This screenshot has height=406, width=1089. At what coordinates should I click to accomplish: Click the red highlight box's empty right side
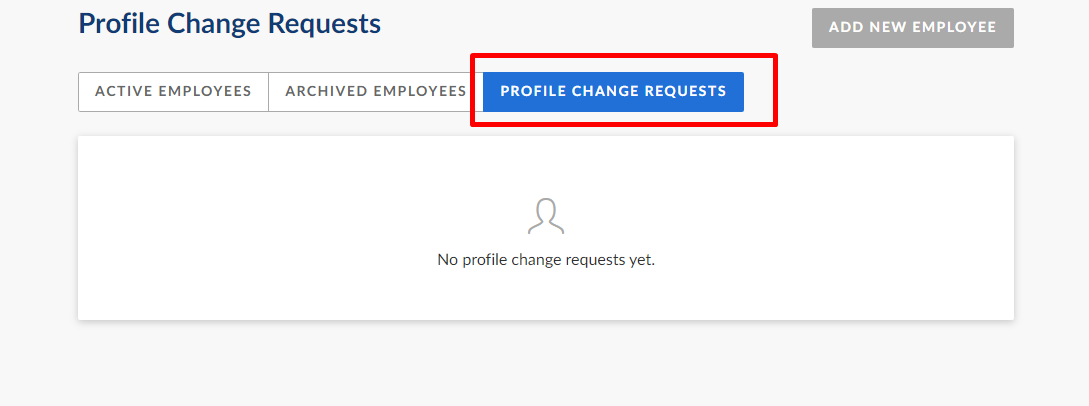point(759,92)
